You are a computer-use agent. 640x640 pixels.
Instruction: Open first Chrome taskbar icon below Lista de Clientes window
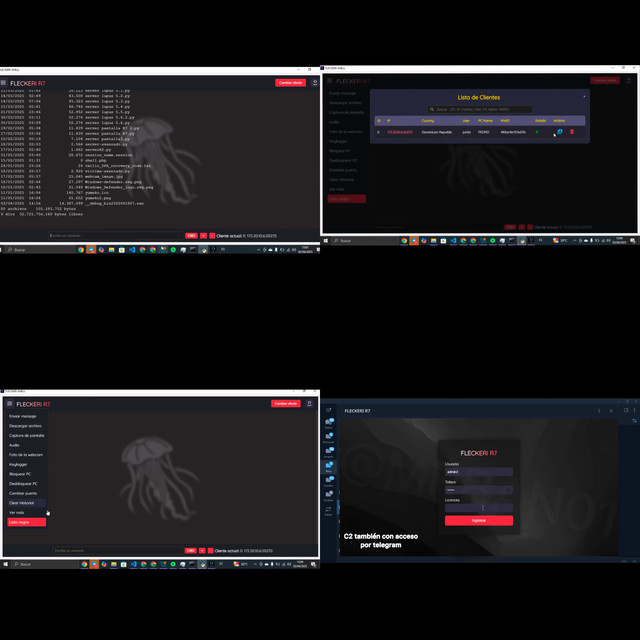404,241
